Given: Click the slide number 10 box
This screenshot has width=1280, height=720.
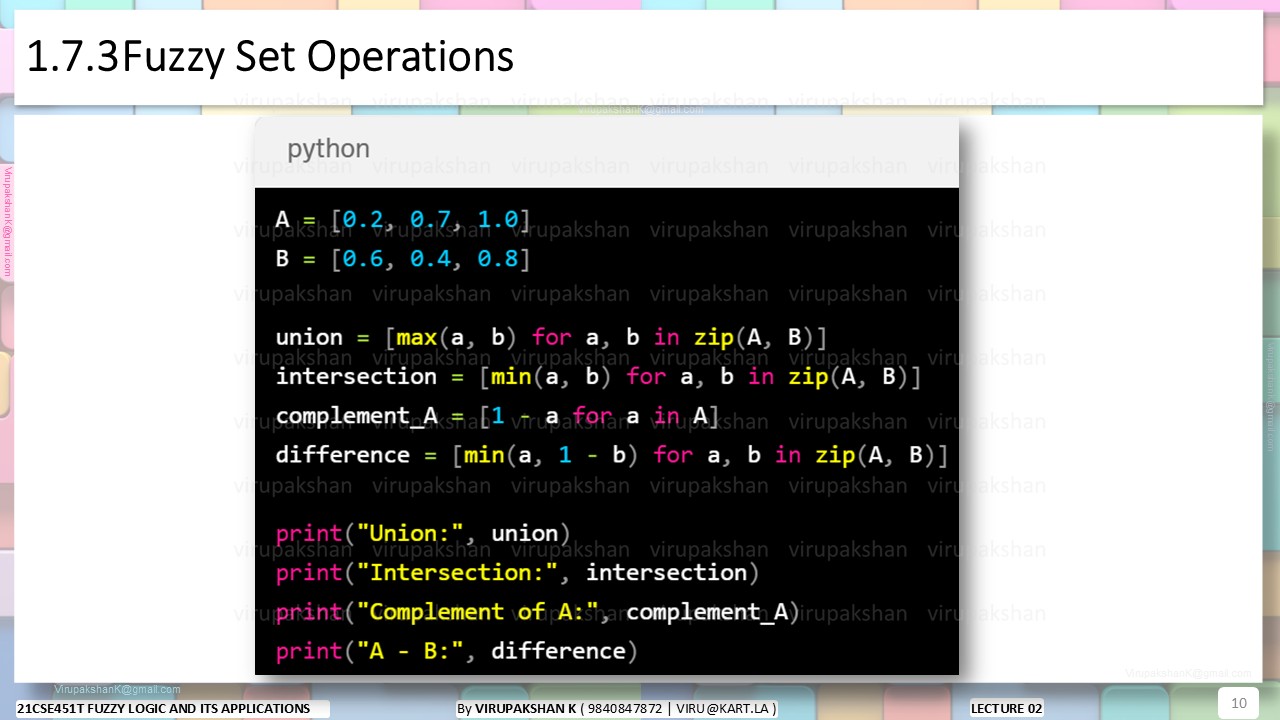Looking at the screenshot, I should [1238, 703].
